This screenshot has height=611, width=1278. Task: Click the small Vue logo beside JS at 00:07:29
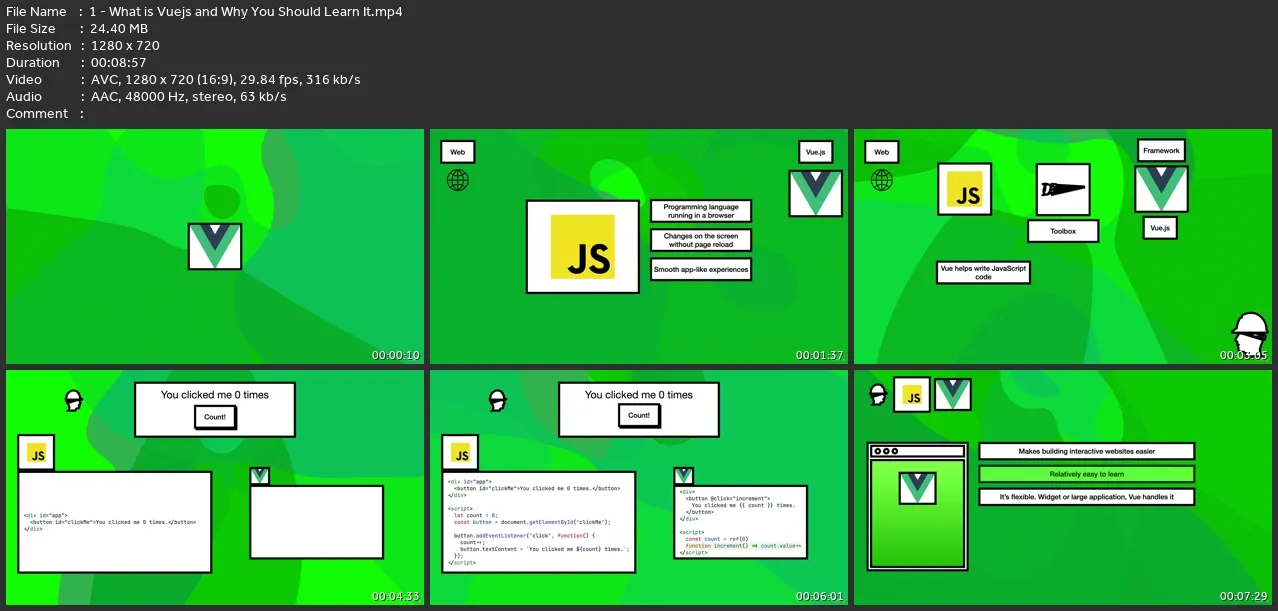pos(953,394)
